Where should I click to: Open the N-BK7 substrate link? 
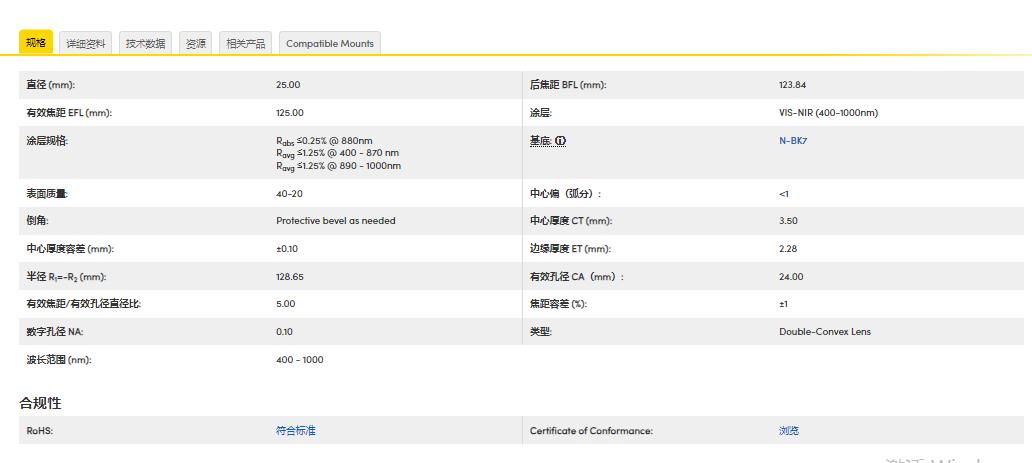pyautogui.click(x=793, y=141)
